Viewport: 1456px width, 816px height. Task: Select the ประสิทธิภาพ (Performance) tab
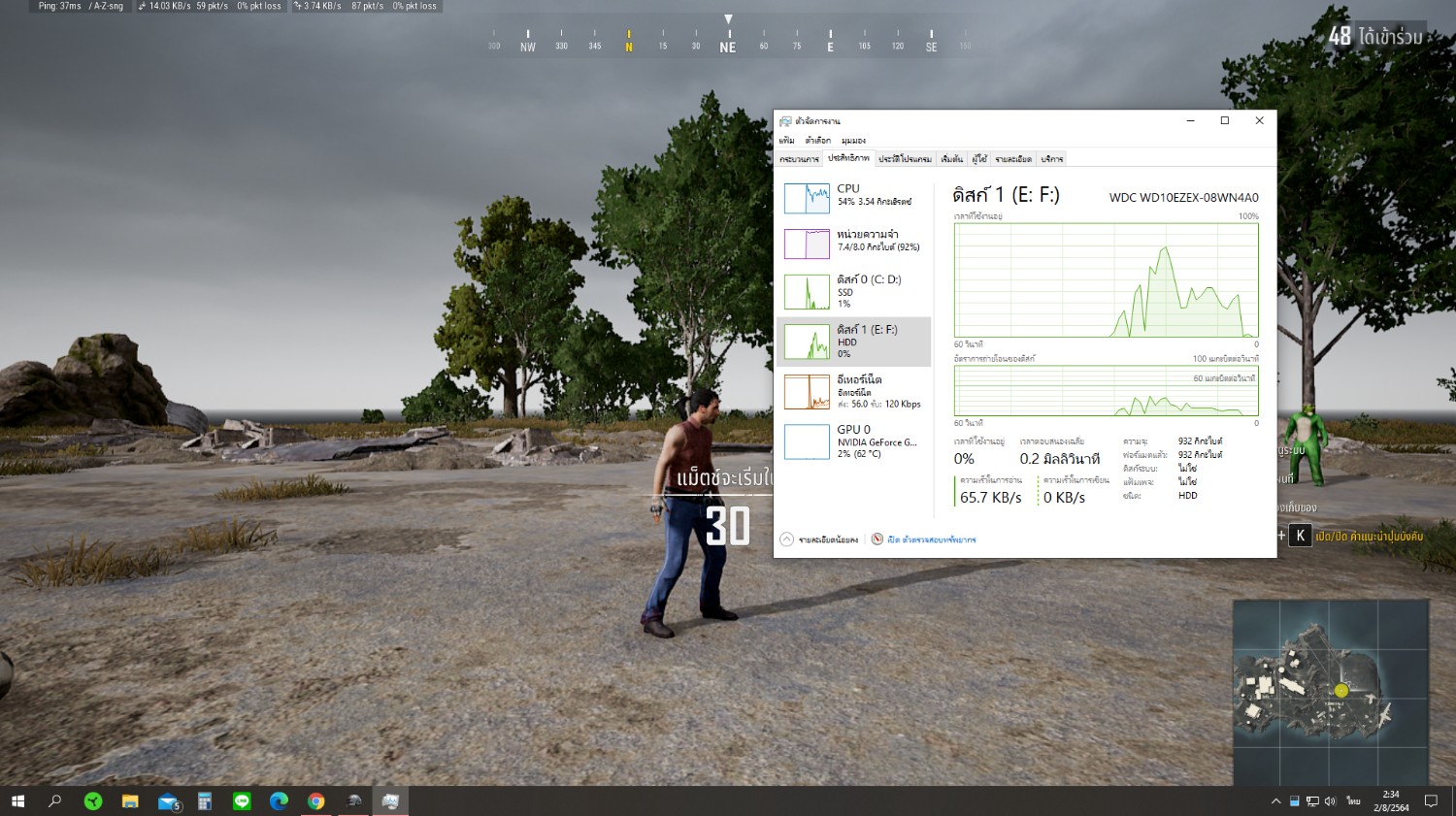point(848,158)
